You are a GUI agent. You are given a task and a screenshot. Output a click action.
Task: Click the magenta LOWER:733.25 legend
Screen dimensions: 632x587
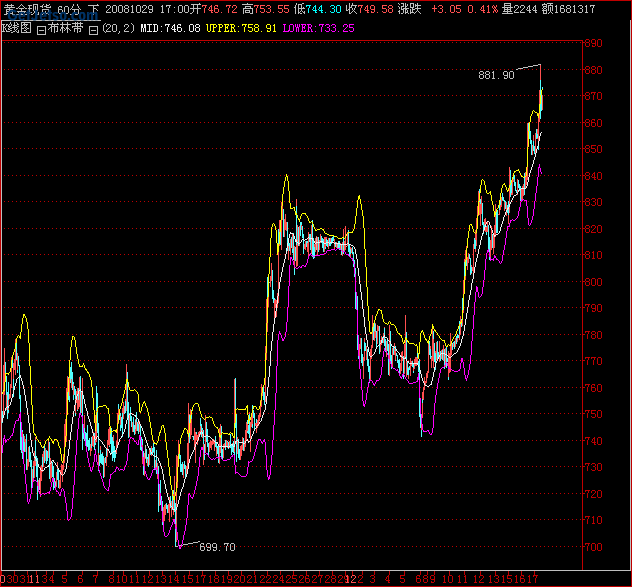(318, 28)
